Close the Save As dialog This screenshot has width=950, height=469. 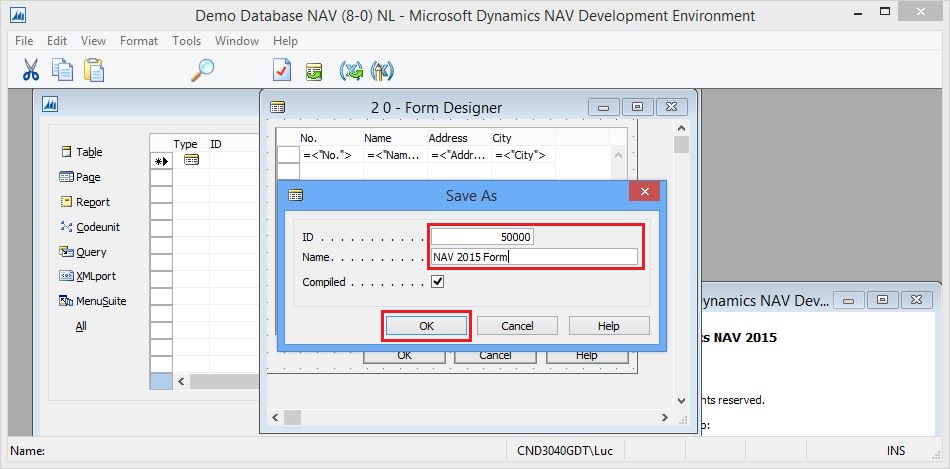point(645,191)
